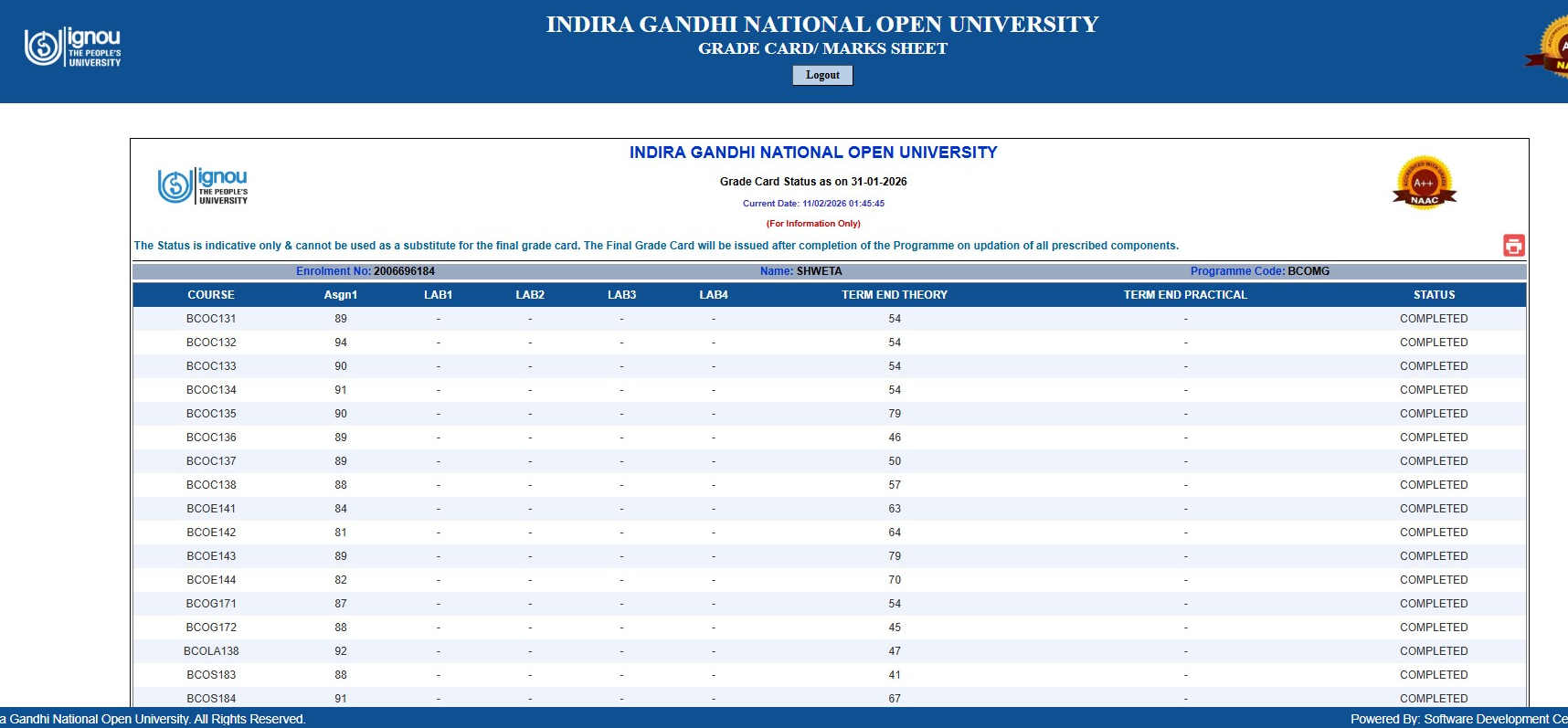The image size is (1568, 728).
Task: Click the STATUS column header
Action: pyautogui.click(x=1435, y=295)
